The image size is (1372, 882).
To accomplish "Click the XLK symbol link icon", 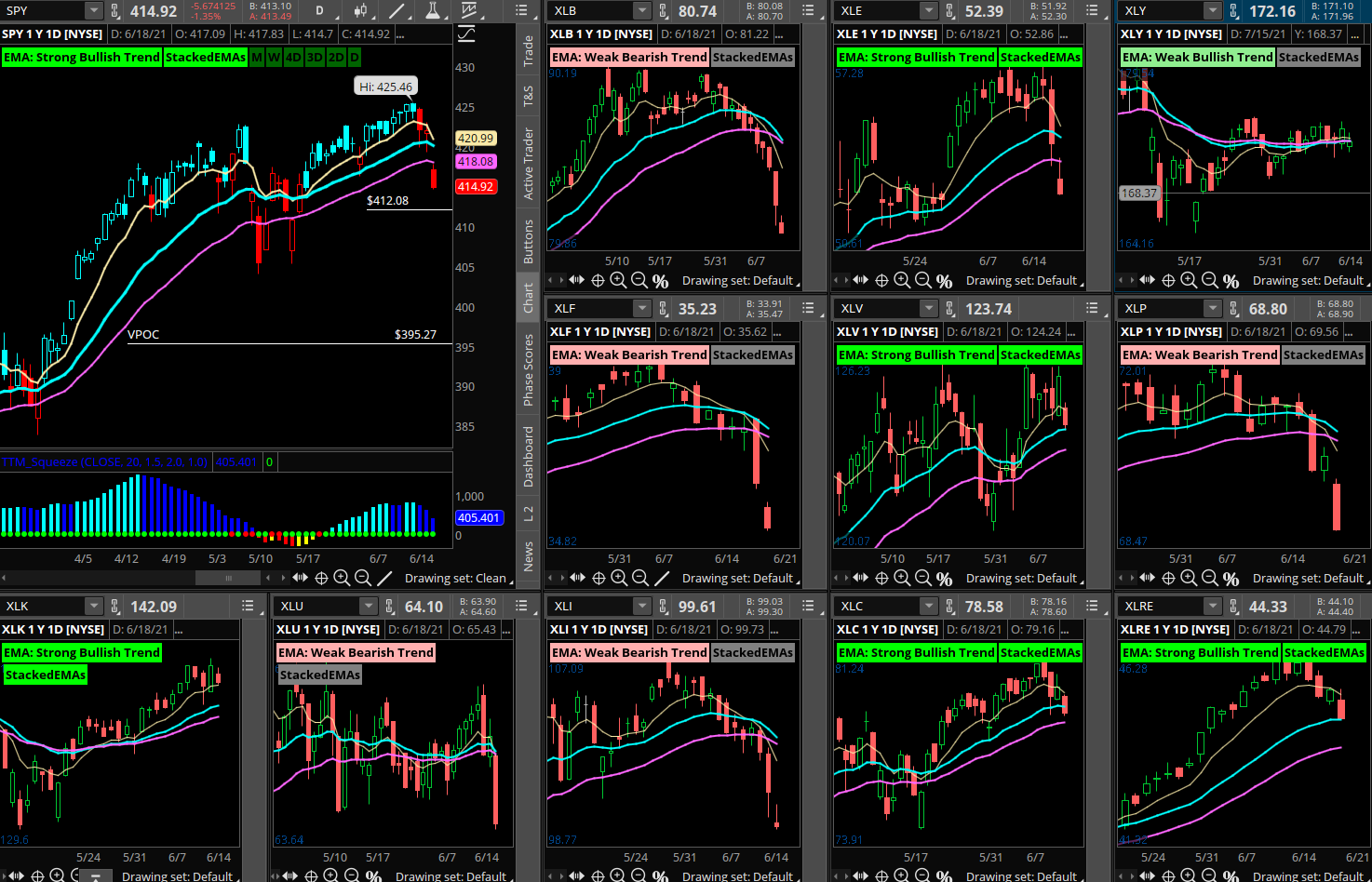I will pyautogui.click(x=115, y=607).
